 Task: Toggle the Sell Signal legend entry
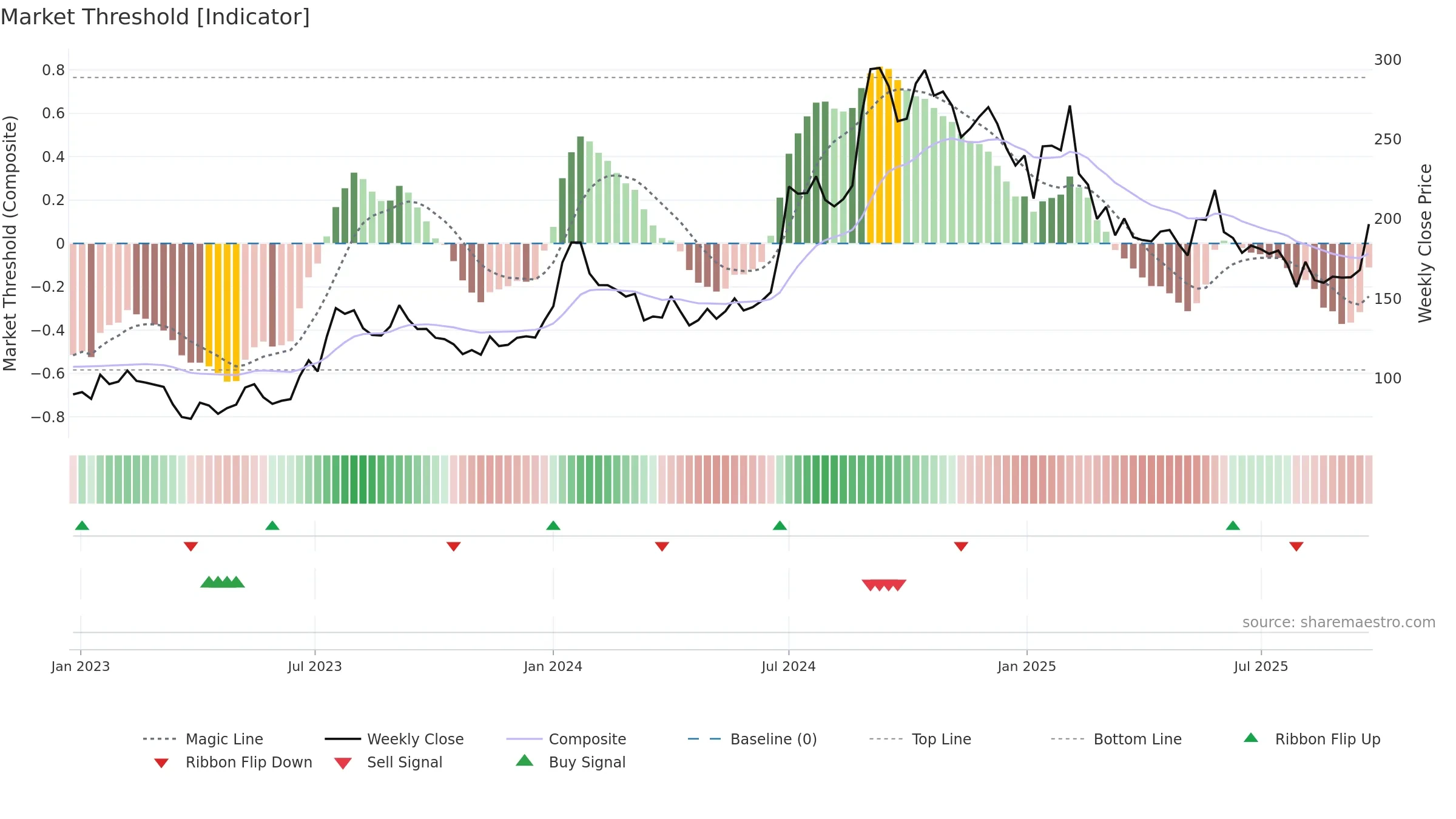click(x=388, y=762)
